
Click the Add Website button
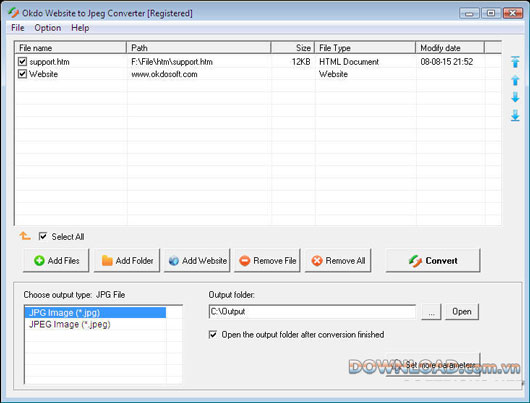[197, 260]
